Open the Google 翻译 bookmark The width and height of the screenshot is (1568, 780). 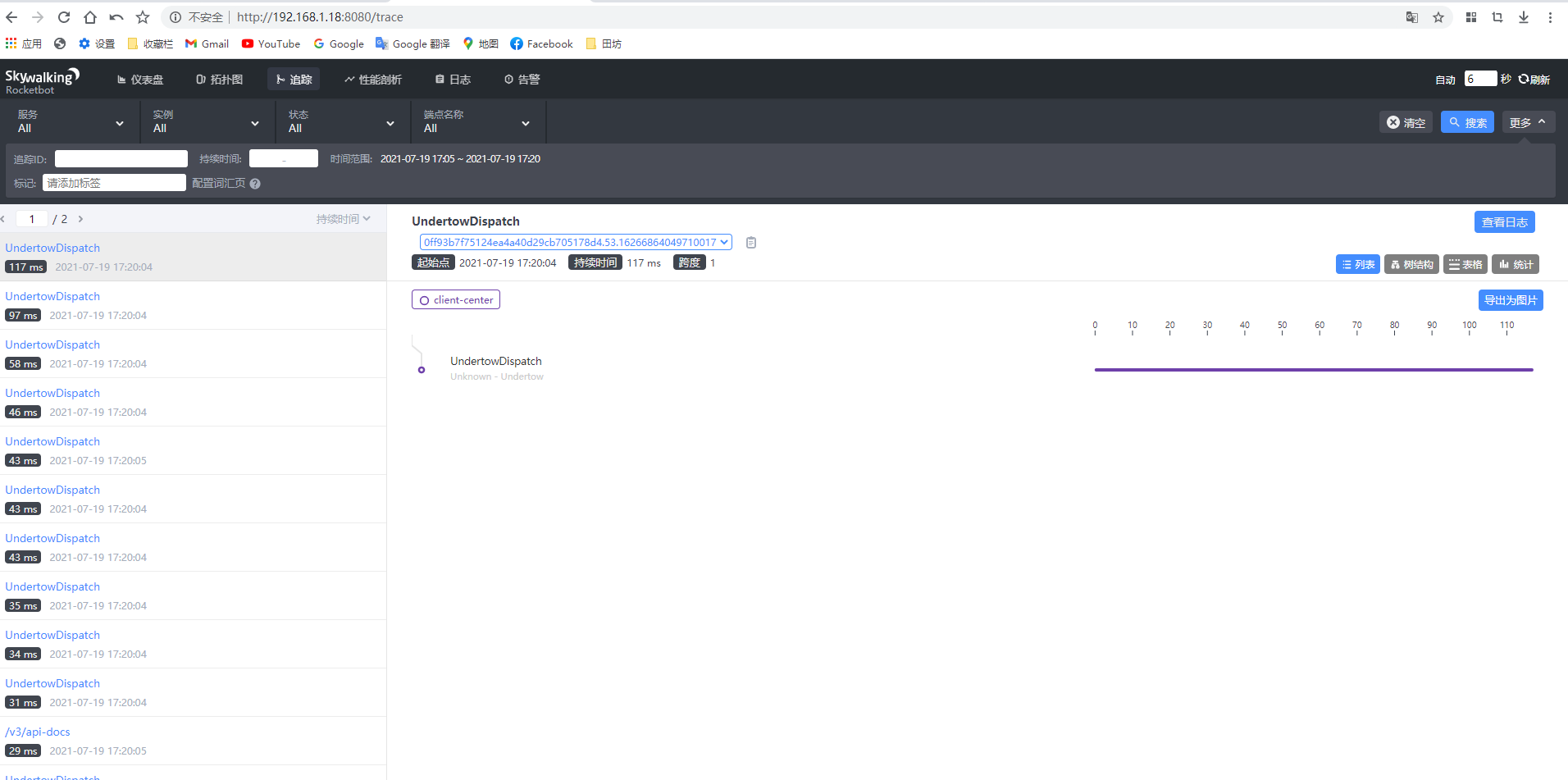[413, 43]
